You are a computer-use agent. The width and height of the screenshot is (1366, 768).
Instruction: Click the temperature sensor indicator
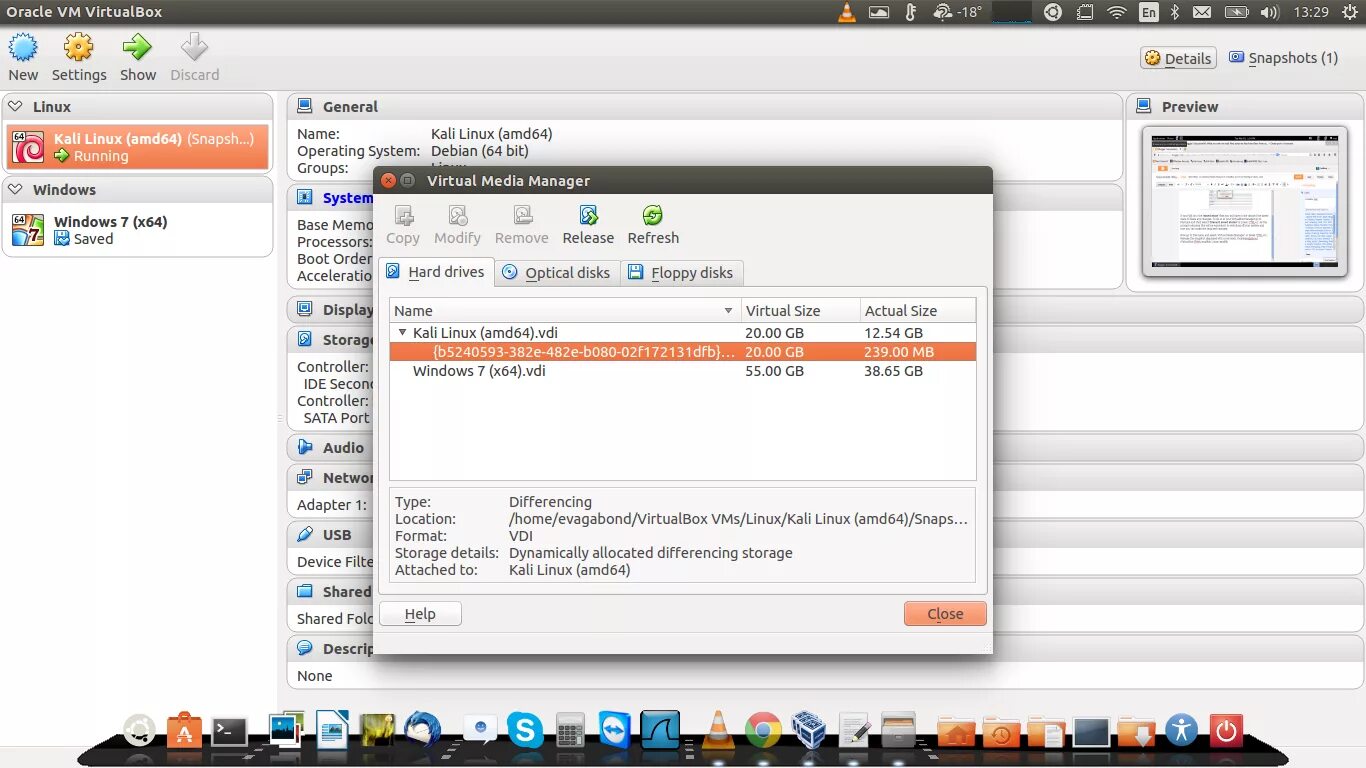click(x=910, y=12)
